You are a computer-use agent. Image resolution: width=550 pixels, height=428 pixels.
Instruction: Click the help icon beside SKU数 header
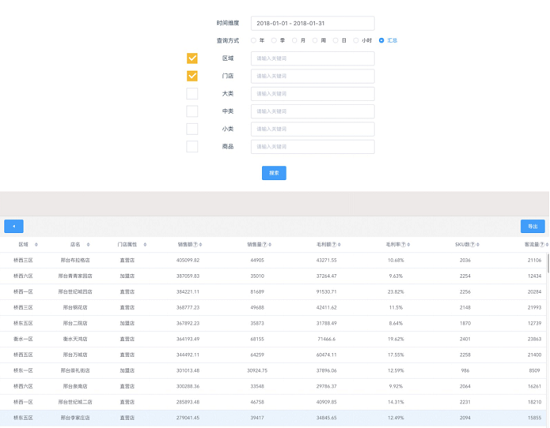(x=473, y=245)
